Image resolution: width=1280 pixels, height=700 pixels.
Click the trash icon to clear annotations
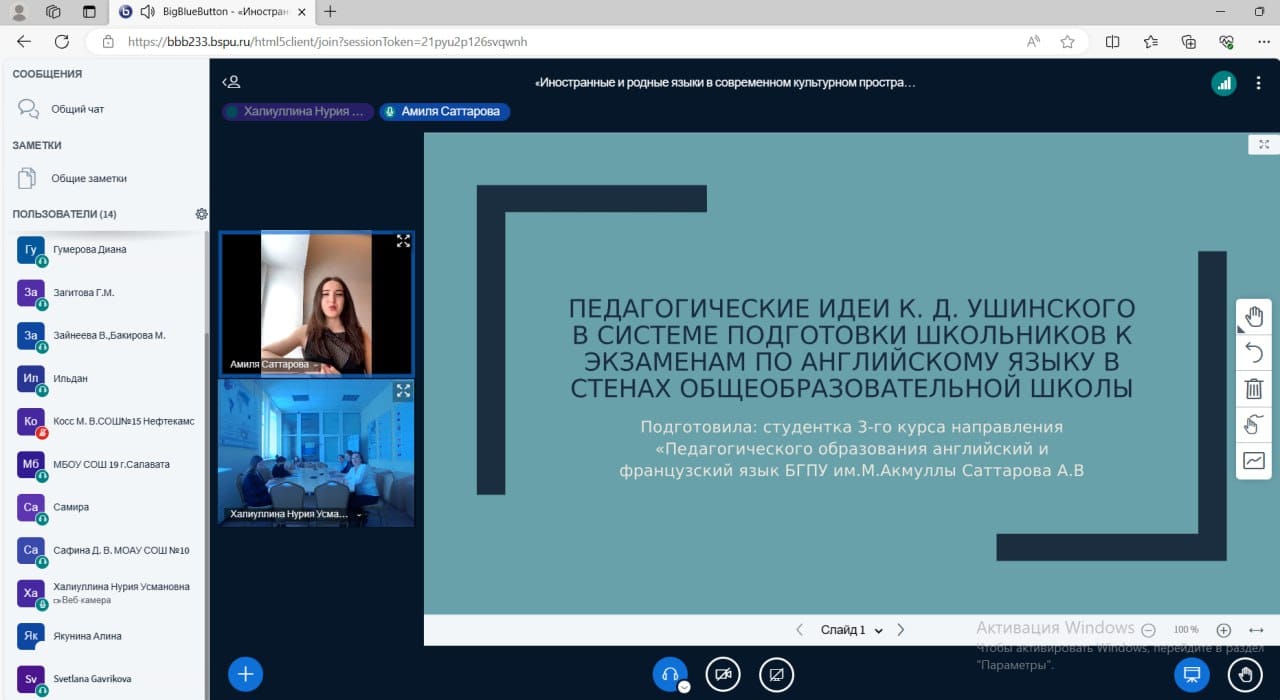click(x=1253, y=389)
